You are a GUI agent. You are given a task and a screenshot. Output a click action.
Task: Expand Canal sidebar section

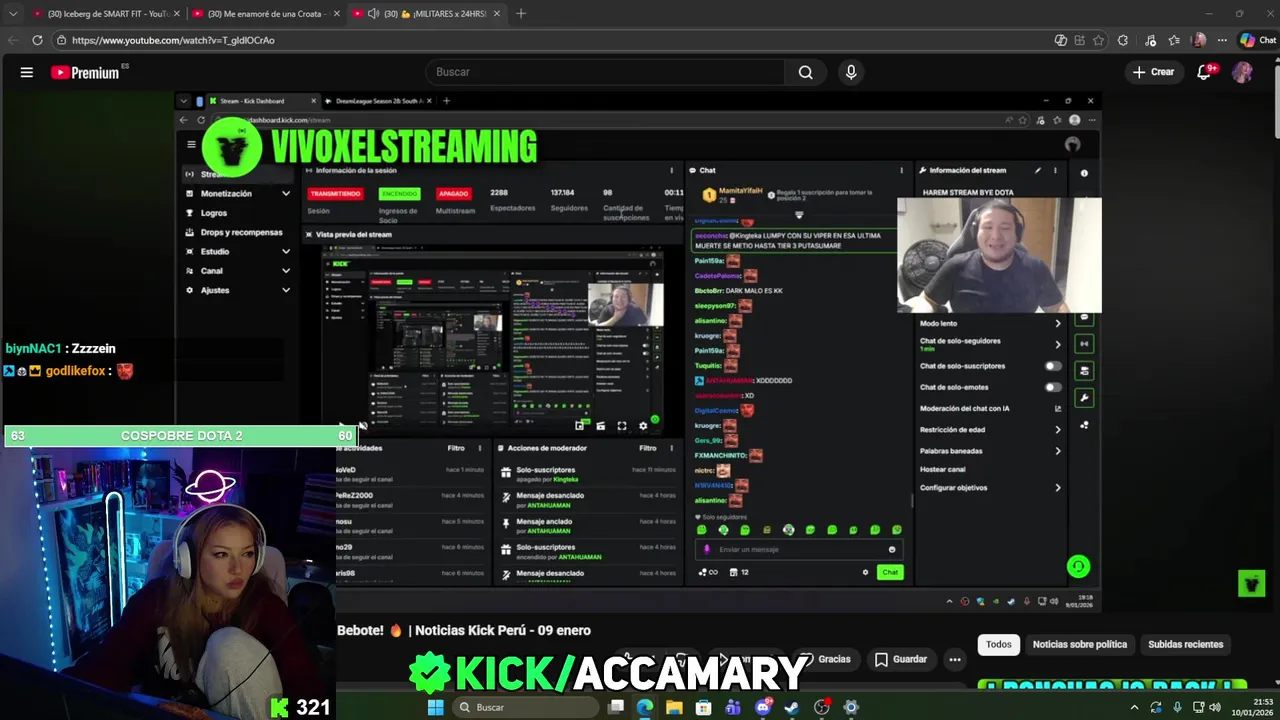(x=285, y=271)
